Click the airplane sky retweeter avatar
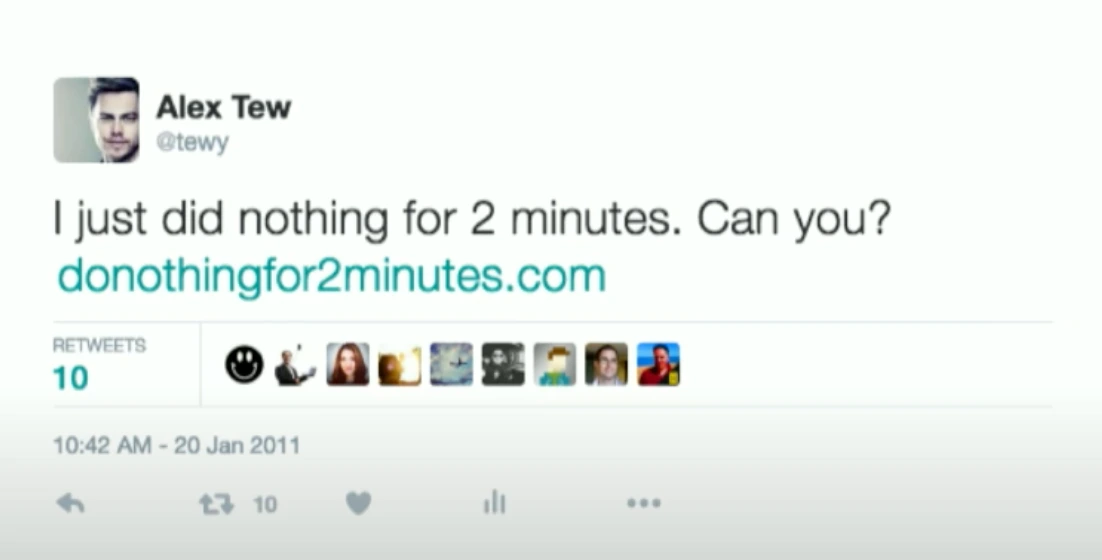The height and width of the screenshot is (560, 1102). click(451, 365)
